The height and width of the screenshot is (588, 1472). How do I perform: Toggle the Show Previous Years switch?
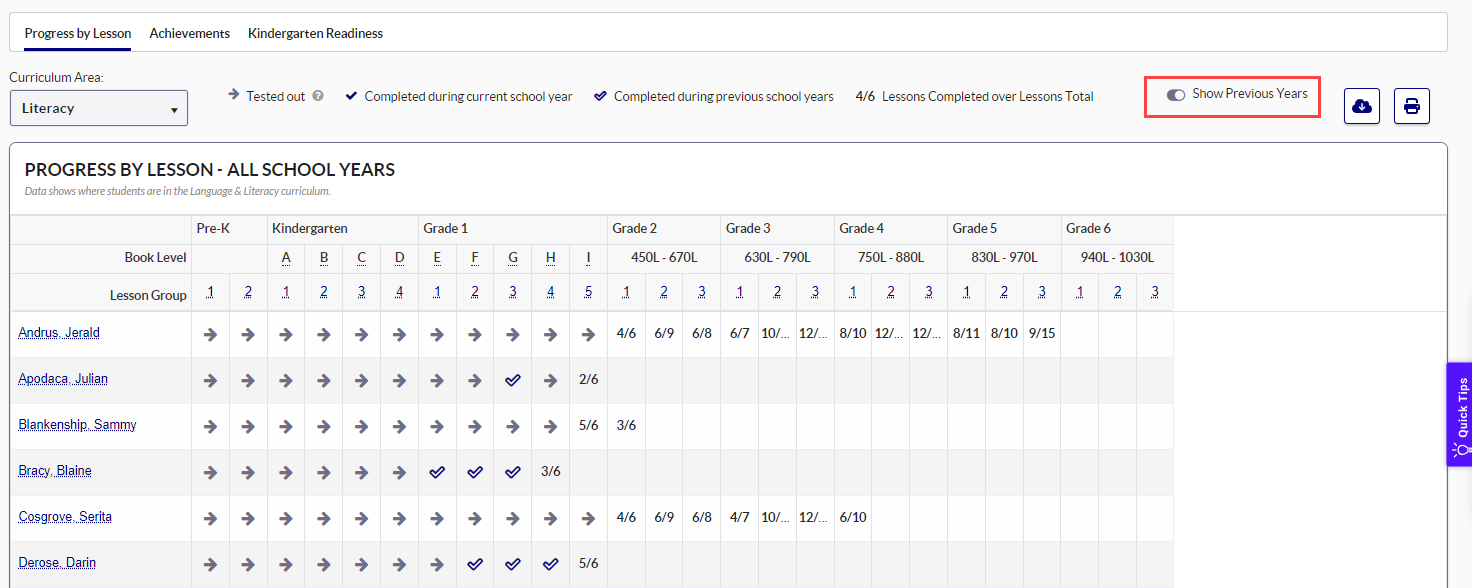1176,94
